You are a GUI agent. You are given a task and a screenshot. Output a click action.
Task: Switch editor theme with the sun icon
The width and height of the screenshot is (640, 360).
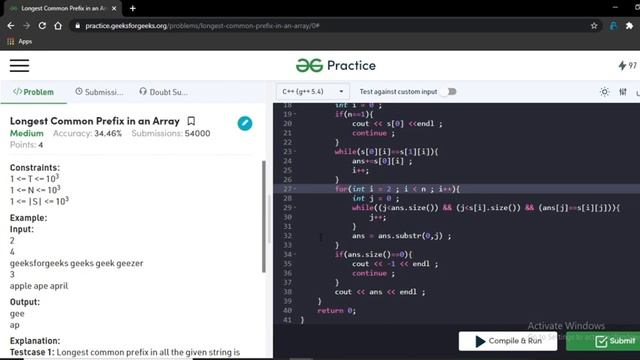604,92
